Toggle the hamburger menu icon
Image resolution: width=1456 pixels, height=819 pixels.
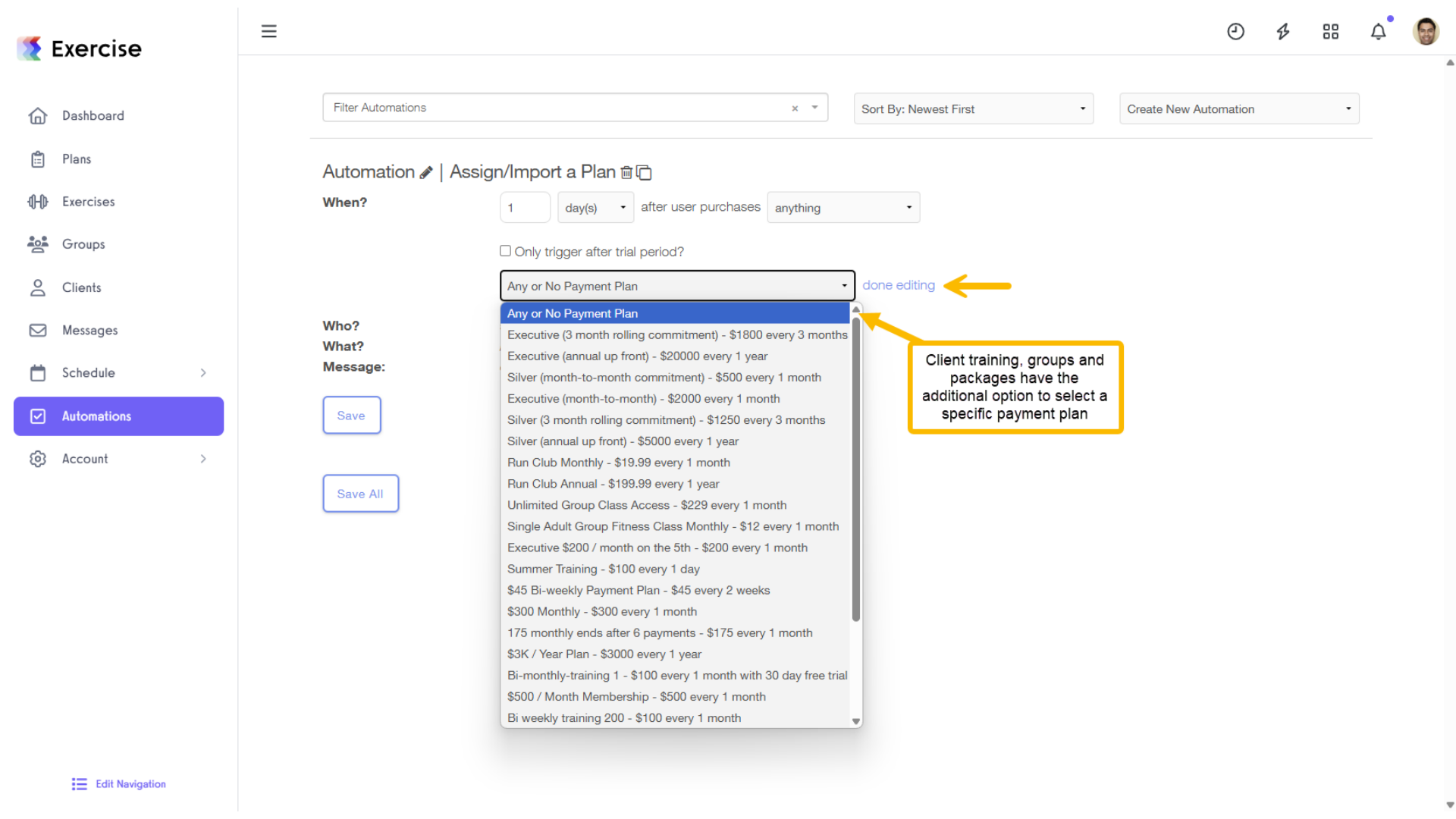pyautogui.click(x=268, y=31)
